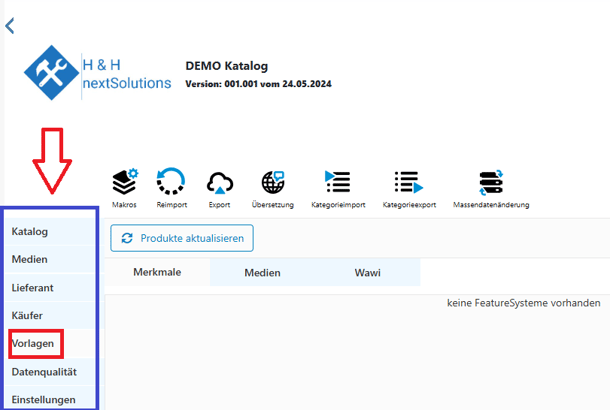This screenshot has height=410, width=610.
Task: Launch the Kategorieimport tool
Action: click(x=338, y=183)
